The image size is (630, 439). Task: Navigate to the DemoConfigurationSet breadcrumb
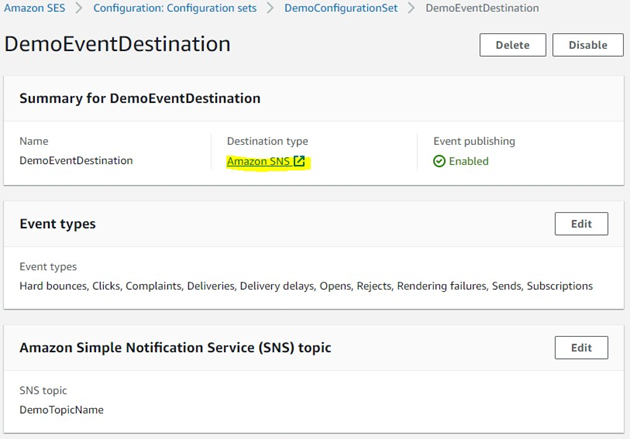340,8
